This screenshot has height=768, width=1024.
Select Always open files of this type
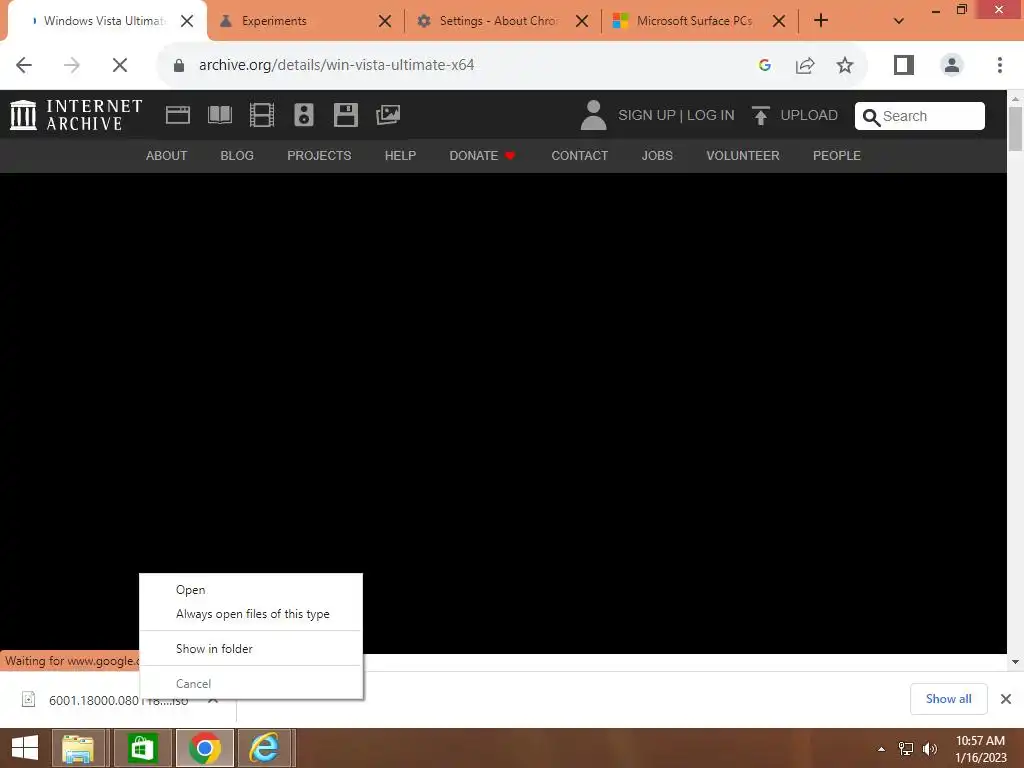251,614
